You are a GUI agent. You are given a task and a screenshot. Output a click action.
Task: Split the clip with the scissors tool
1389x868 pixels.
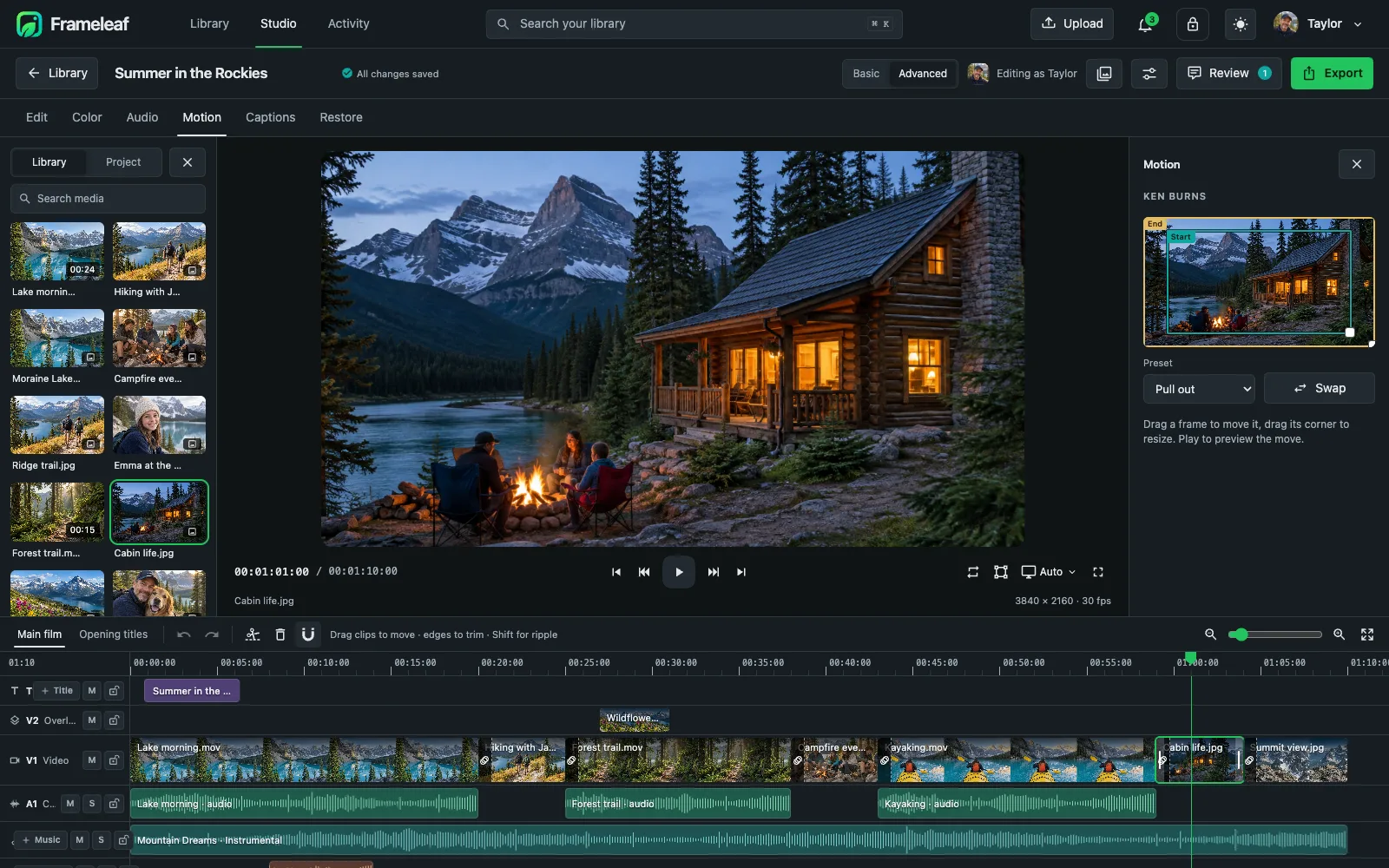click(x=253, y=635)
